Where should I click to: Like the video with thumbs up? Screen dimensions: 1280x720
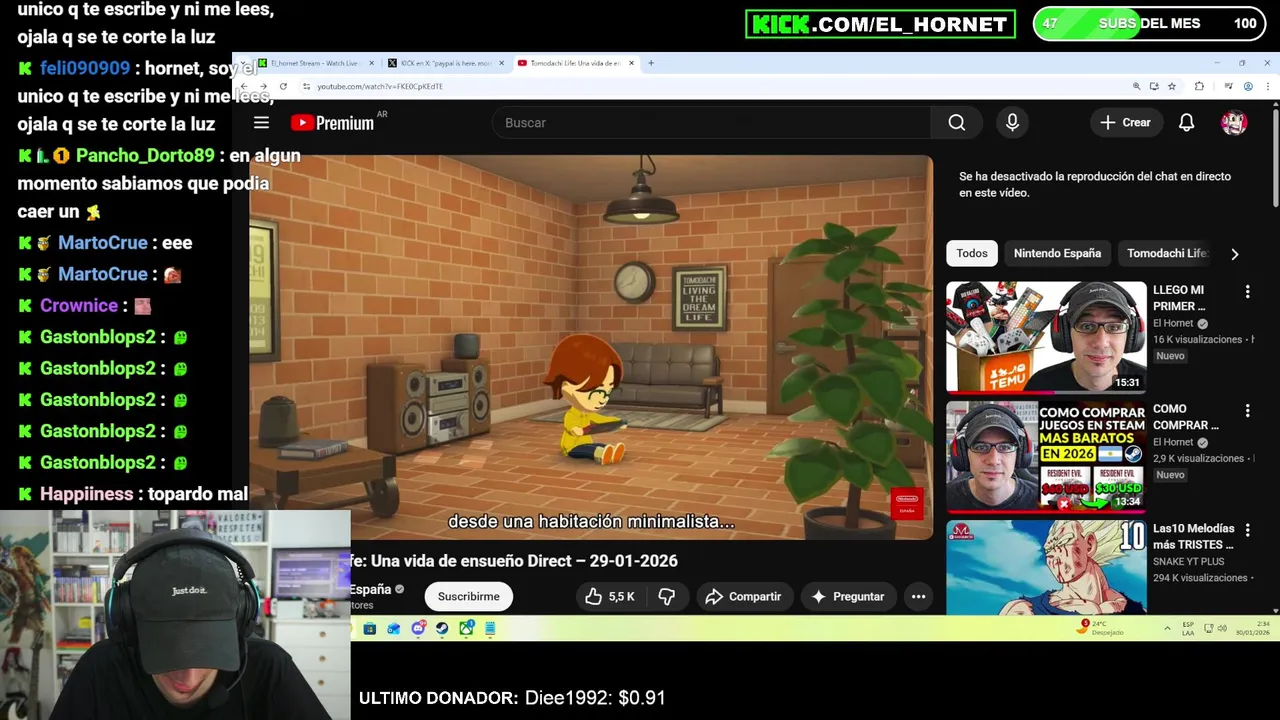pos(610,596)
